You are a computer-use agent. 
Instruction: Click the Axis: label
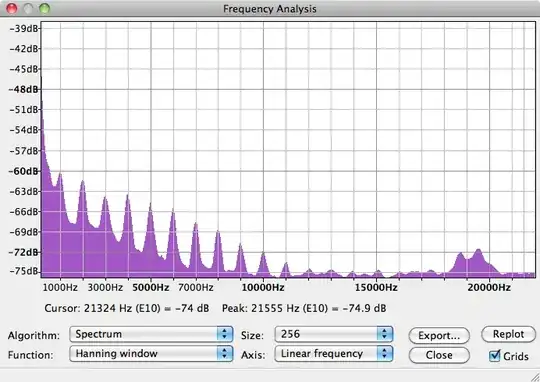(253, 355)
